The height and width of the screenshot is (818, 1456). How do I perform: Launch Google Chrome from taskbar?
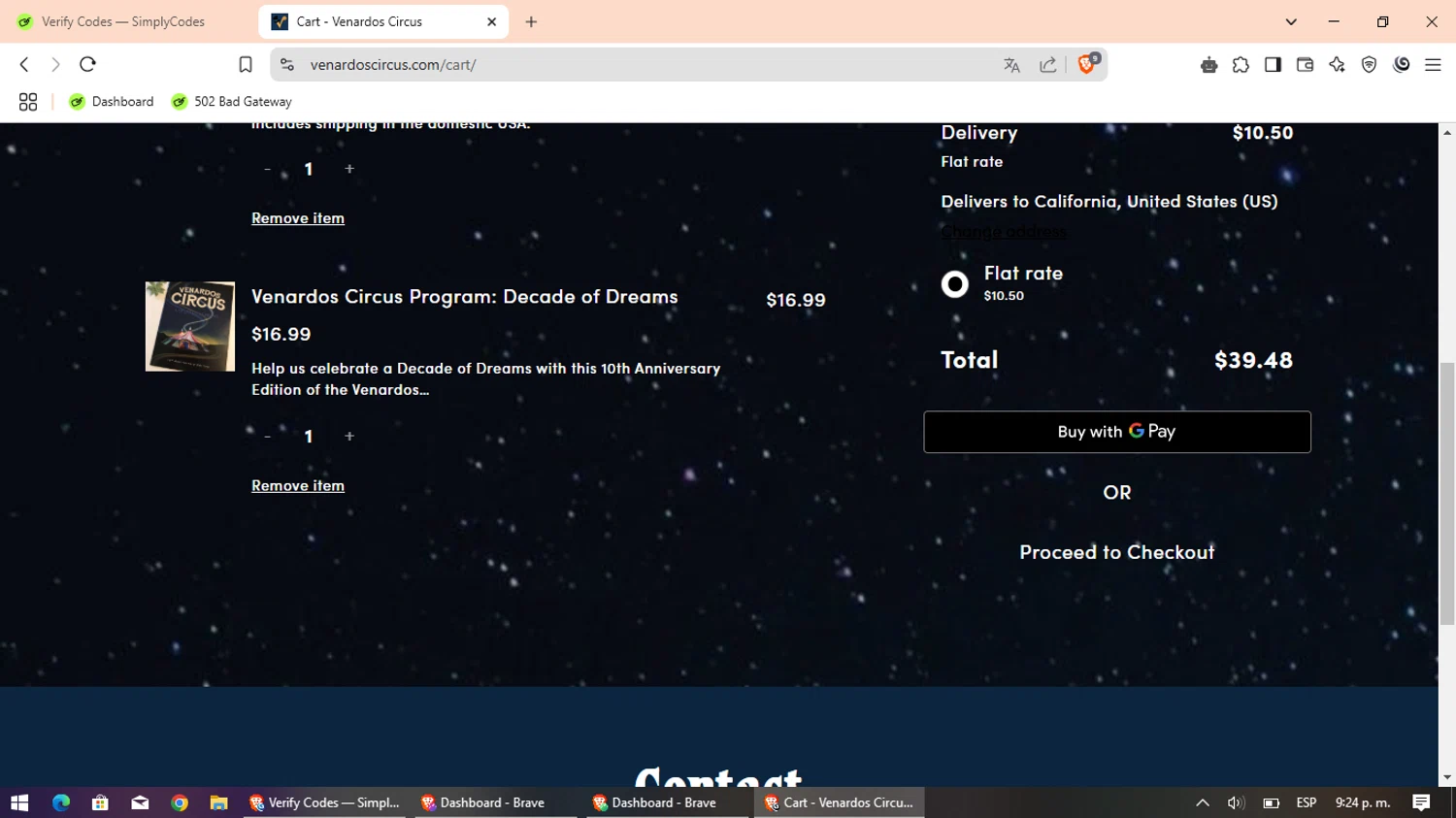(x=180, y=802)
